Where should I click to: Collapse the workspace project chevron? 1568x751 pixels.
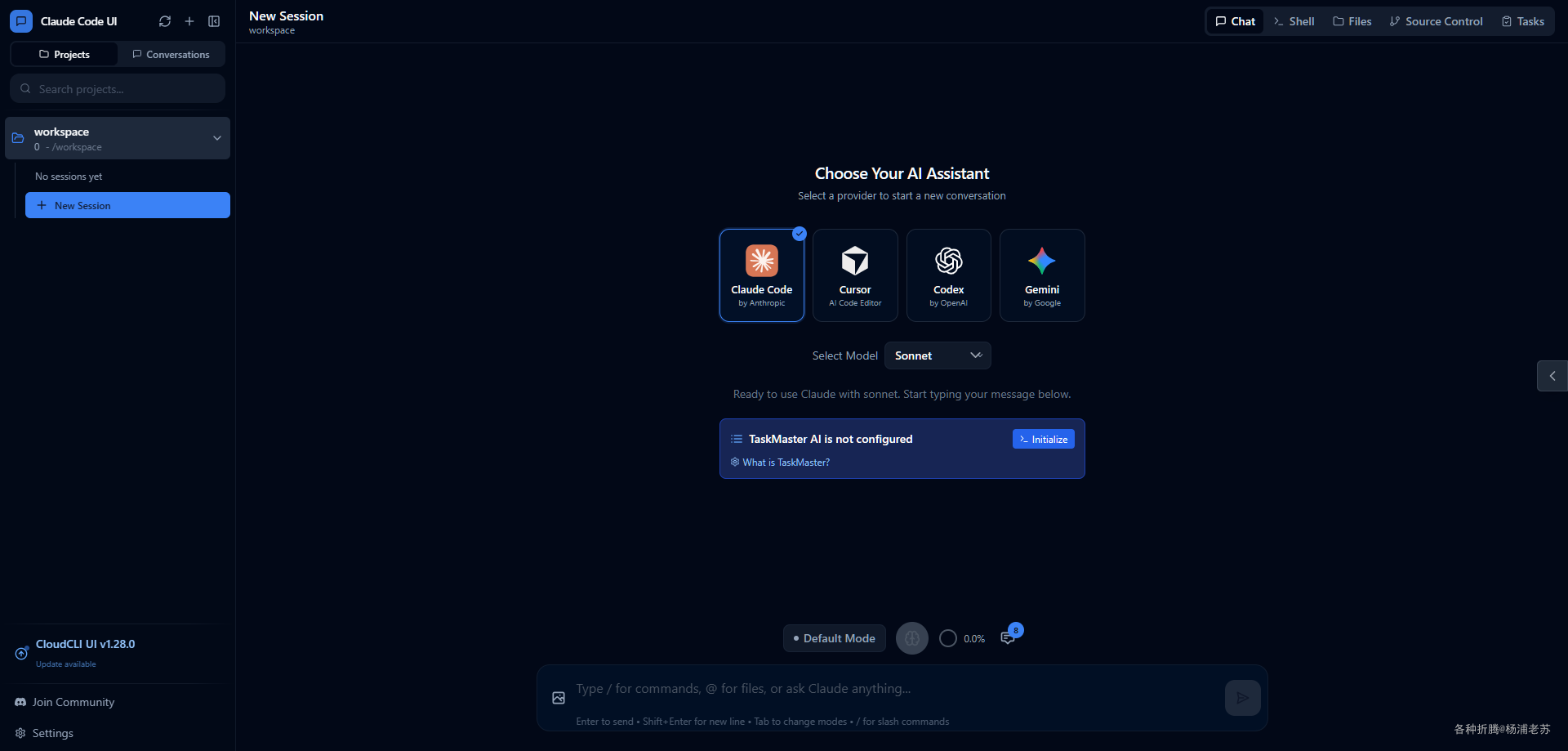tap(217, 138)
